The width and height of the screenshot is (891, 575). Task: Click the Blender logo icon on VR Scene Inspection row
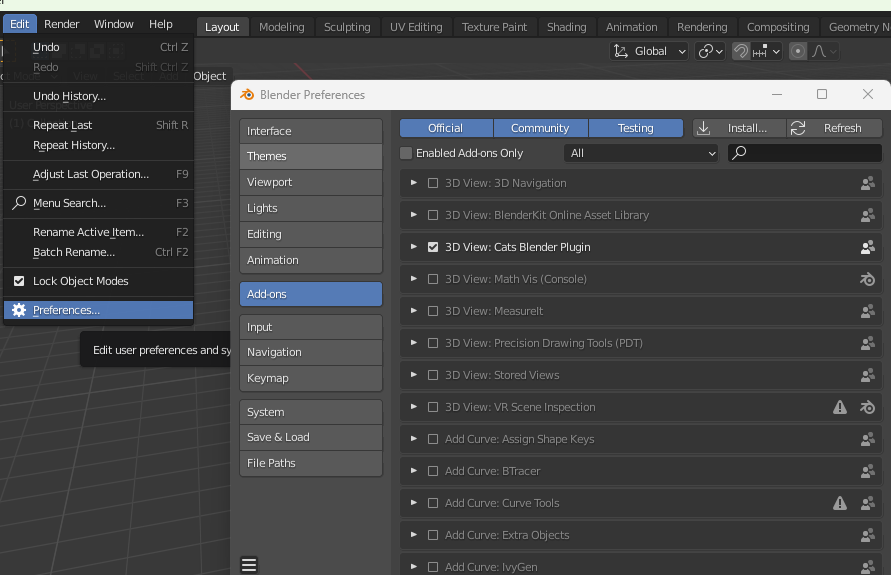point(867,407)
